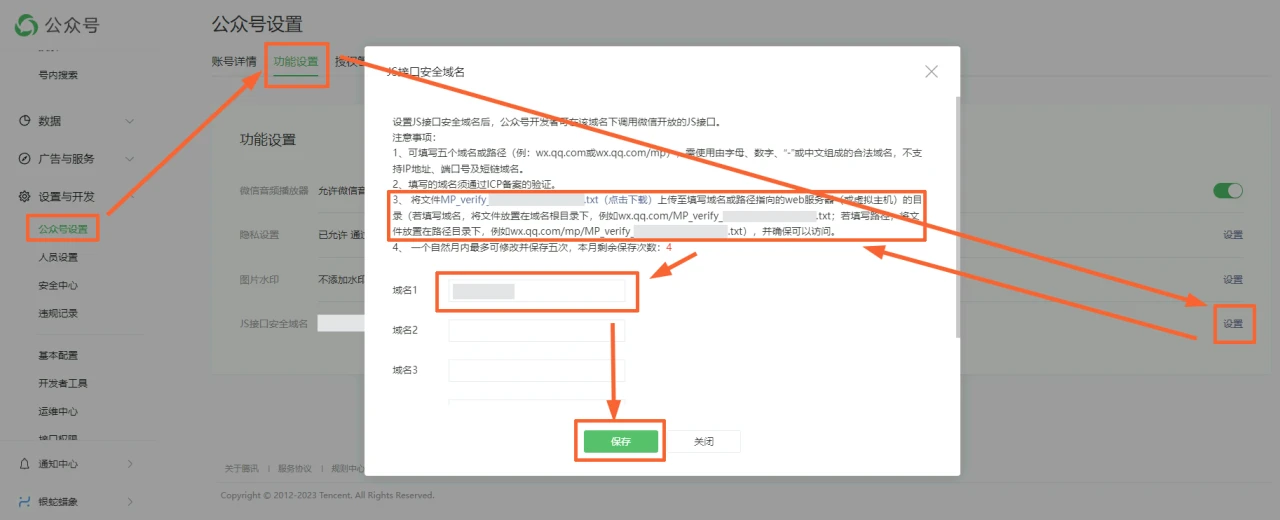This screenshot has width=1280, height=520.
Task: Click the 数据 sidebar label
Action: [50, 121]
